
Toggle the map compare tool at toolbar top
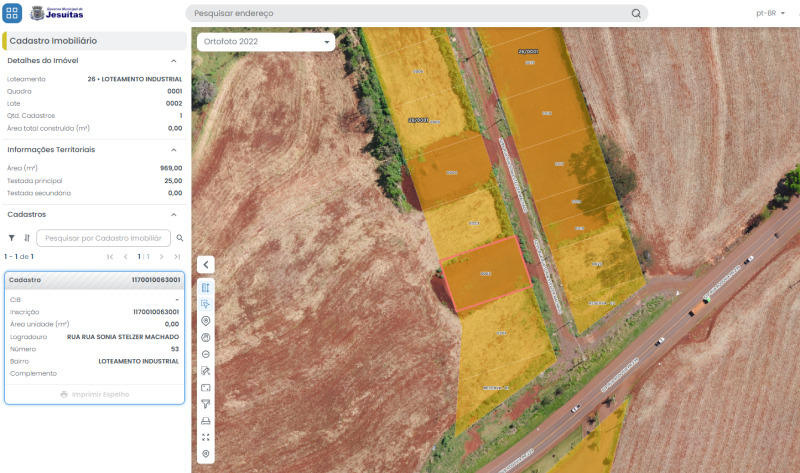[x=206, y=287]
